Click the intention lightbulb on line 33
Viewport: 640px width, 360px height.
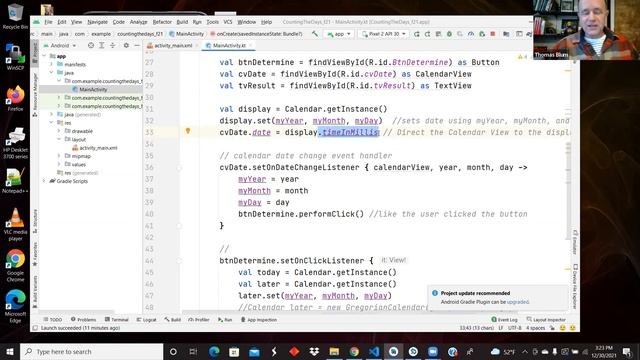[188, 131]
